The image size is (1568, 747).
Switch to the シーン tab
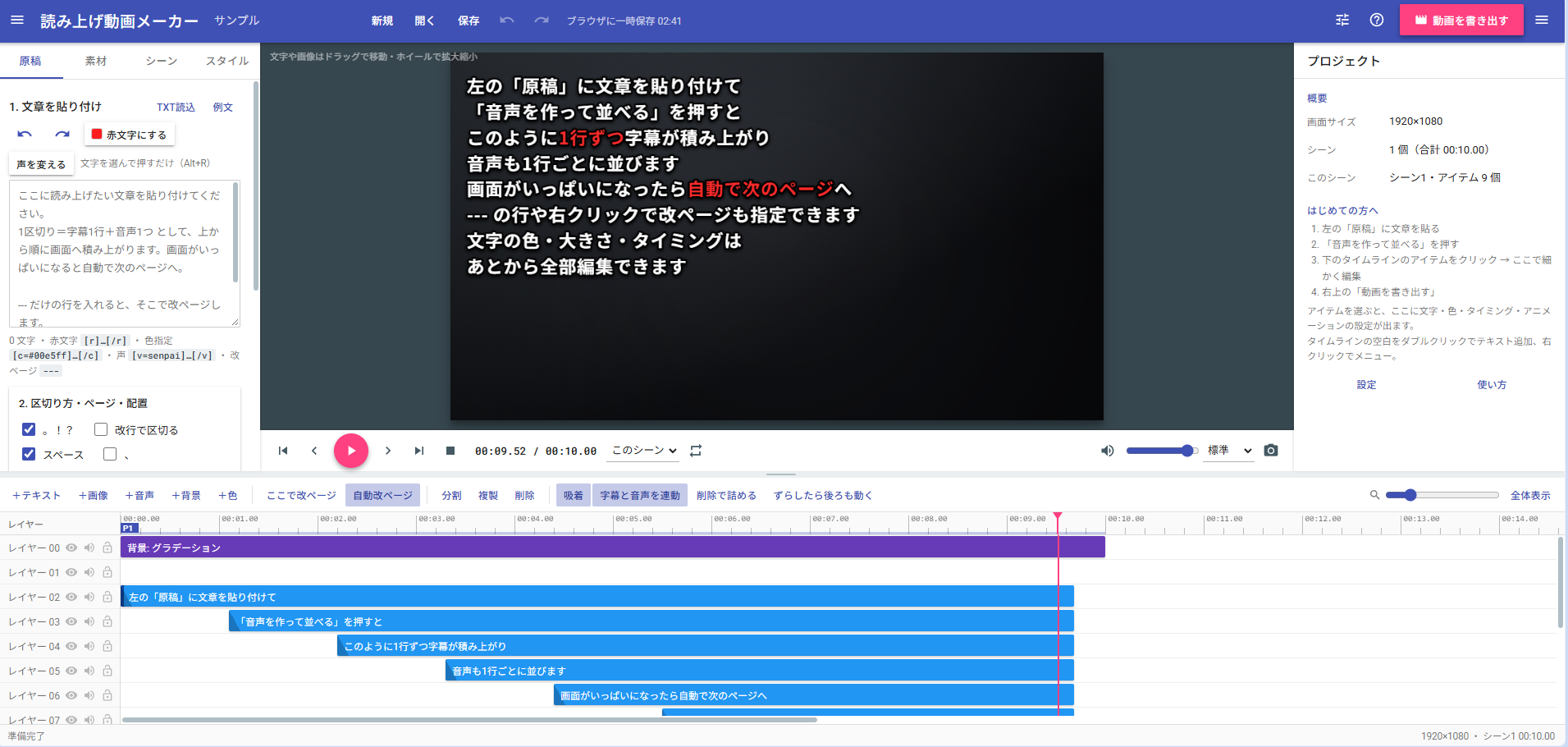162,61
